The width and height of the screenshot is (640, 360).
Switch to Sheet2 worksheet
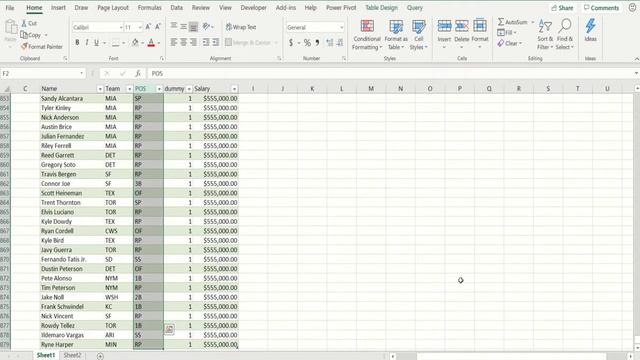point(72,355)
